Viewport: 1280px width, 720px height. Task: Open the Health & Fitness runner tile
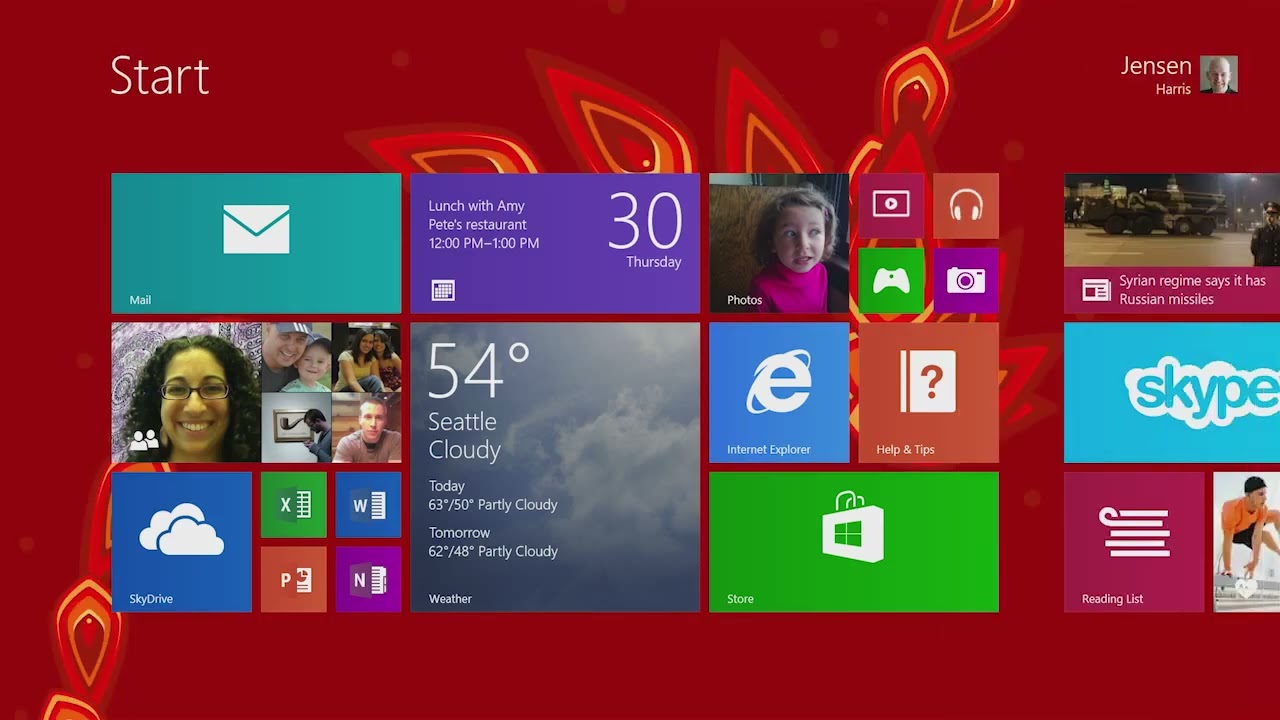pyautogui.click(x=1247, y=542)
